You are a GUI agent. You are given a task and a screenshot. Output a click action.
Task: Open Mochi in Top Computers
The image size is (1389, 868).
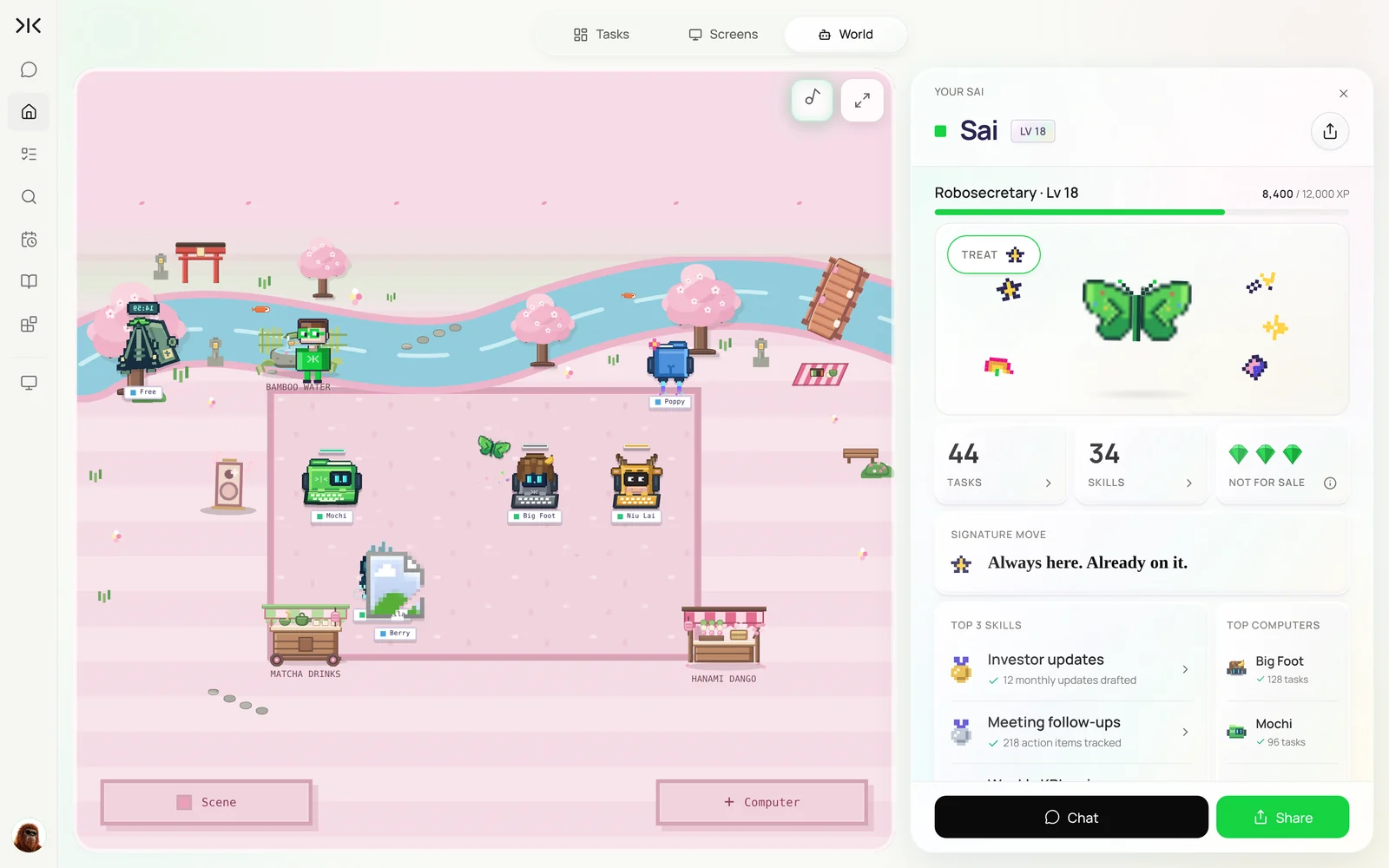coord(1281,732)
